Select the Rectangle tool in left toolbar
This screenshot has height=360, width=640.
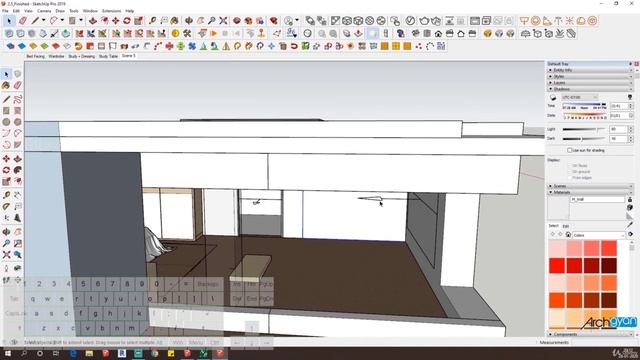[6, 111]
